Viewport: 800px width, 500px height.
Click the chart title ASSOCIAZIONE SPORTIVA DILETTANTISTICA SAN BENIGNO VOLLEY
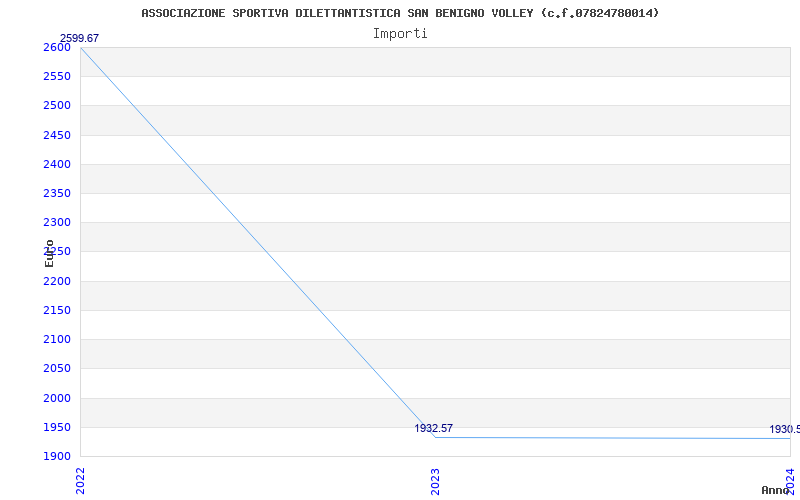coord(400,13)
